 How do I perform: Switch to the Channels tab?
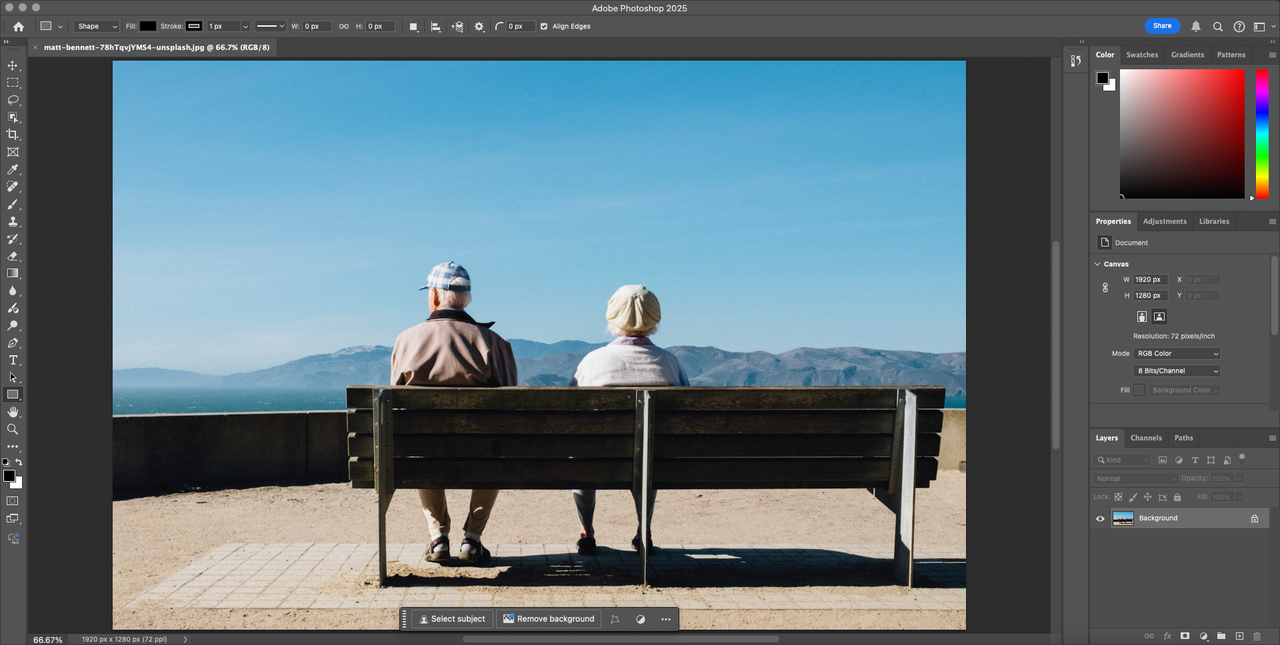(1146, 438)
